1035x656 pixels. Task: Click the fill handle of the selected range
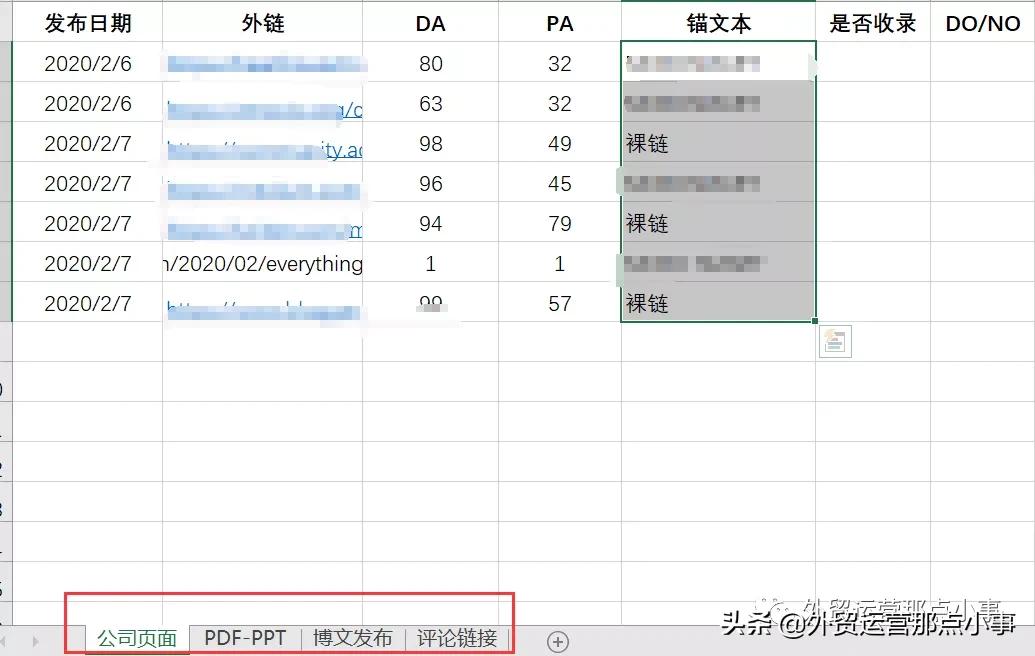coord(815,321)
